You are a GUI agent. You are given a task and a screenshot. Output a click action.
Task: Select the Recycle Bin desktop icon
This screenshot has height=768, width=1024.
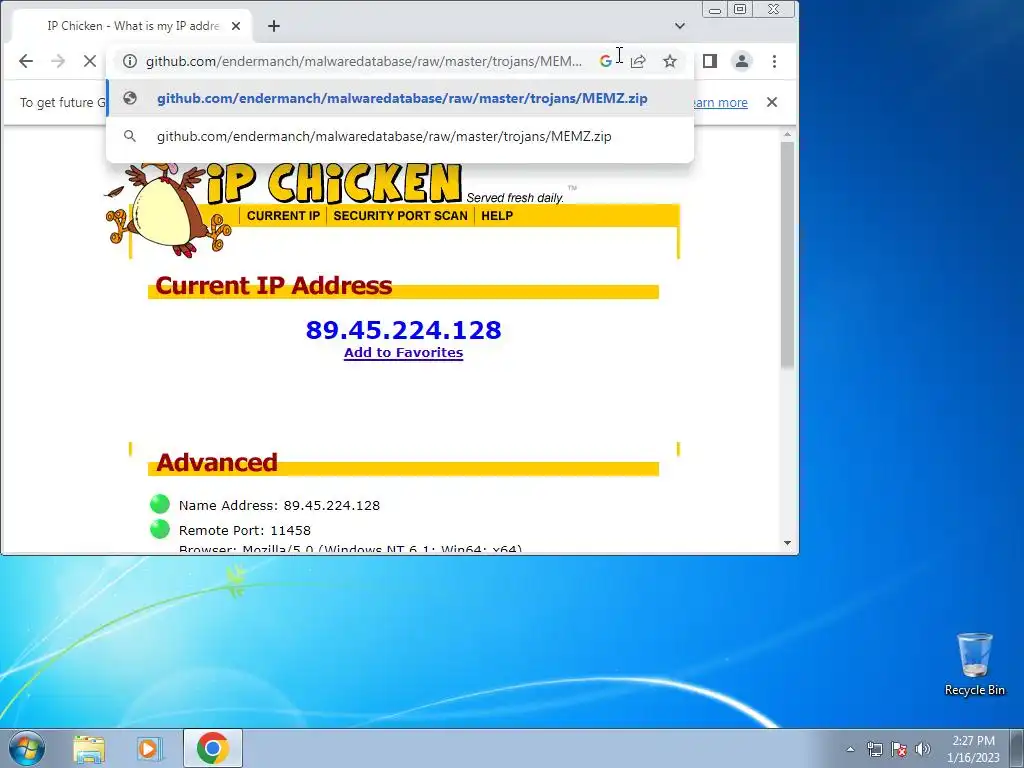pyautogui.click(x=974, y=664)
